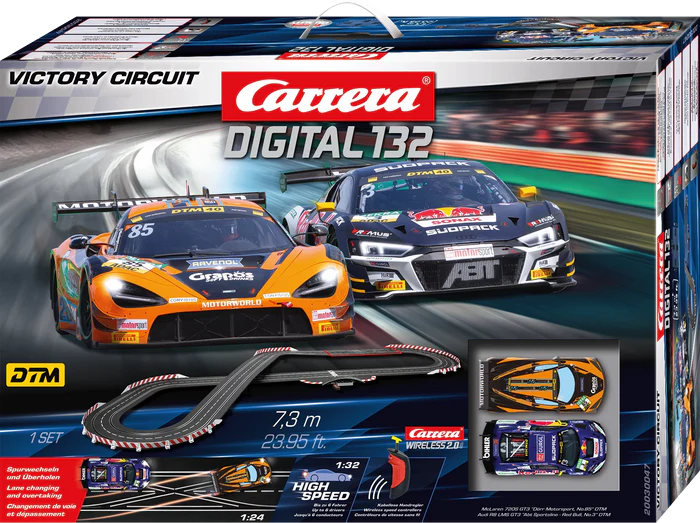Click the vertical DIGITAL 132 text on the side panel
Screen dimensions: 700x523
[668, 279]
